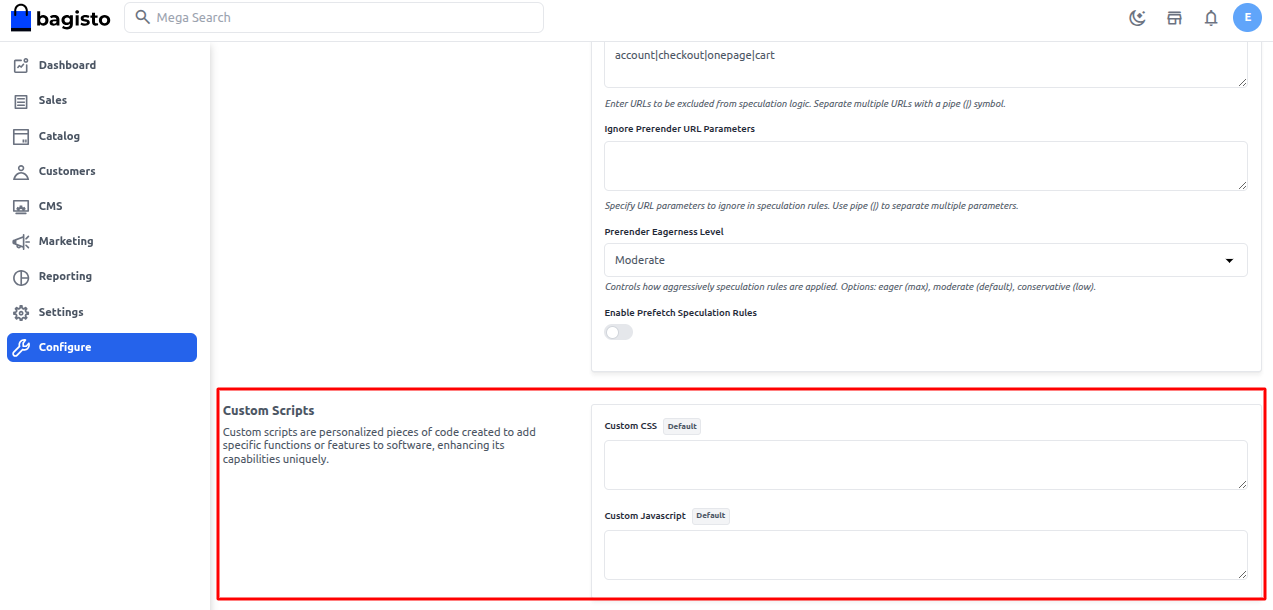Select the Customers people icon
The width and height of the screenshot is (1273, 610).
[22, 170]
